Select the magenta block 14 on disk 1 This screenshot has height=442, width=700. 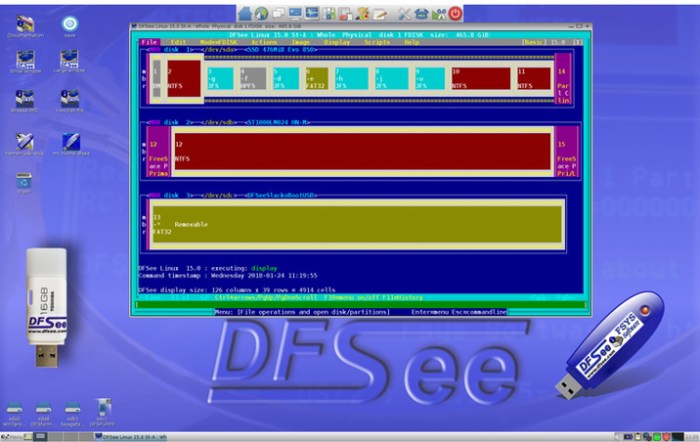coord(563,79)
